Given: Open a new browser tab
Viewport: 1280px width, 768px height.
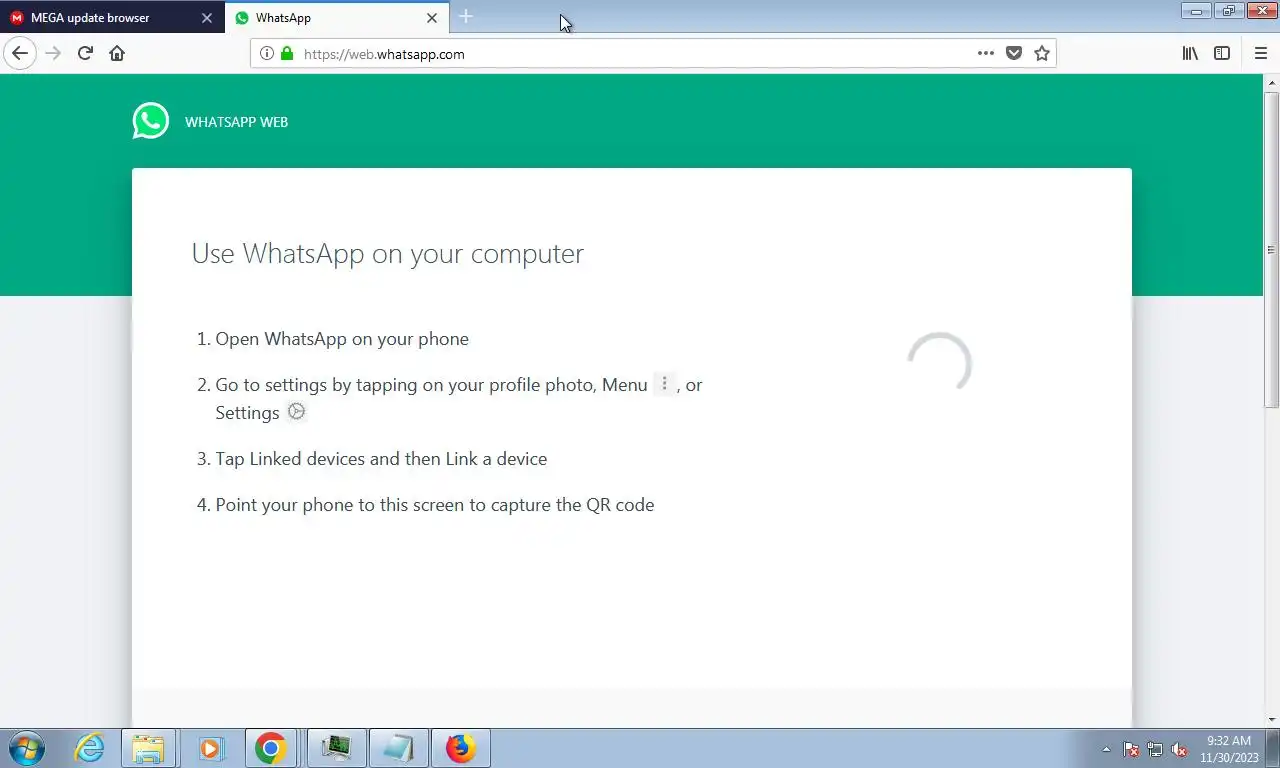Looking at the screenshot, I should 466,17.
